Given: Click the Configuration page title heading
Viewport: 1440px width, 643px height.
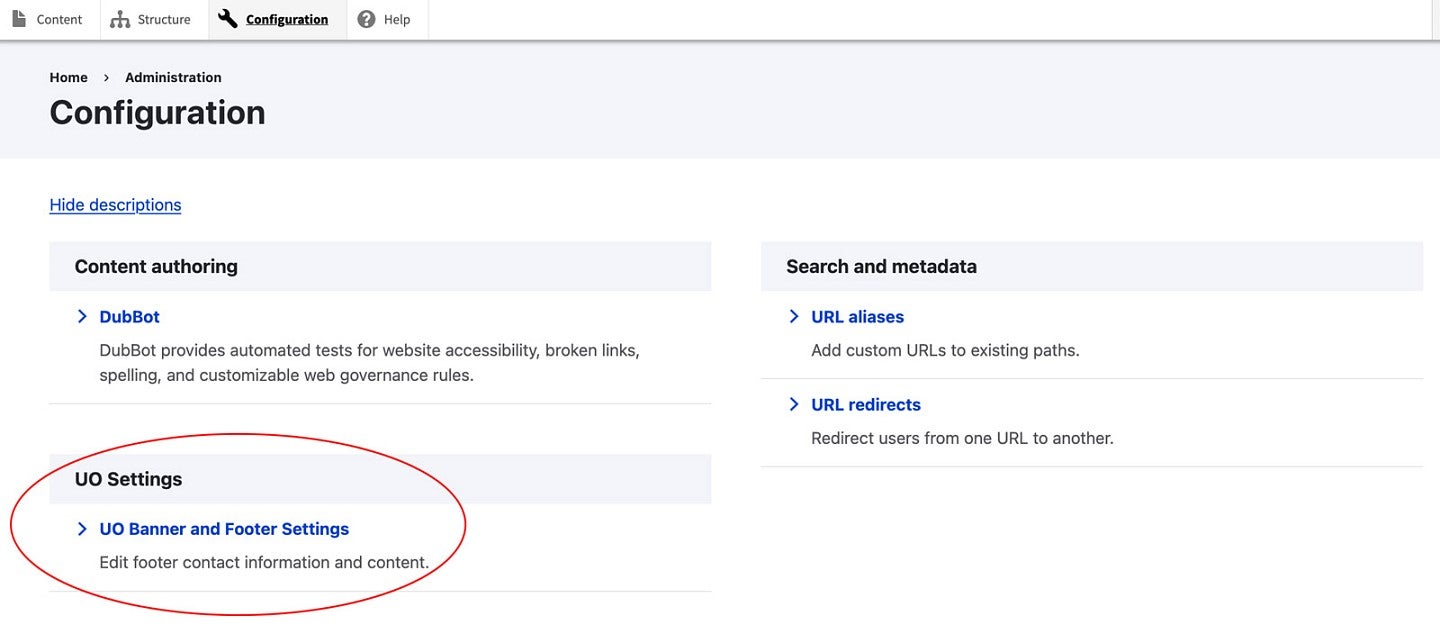Looking at the screenshot, I should (x=157, y=113).
